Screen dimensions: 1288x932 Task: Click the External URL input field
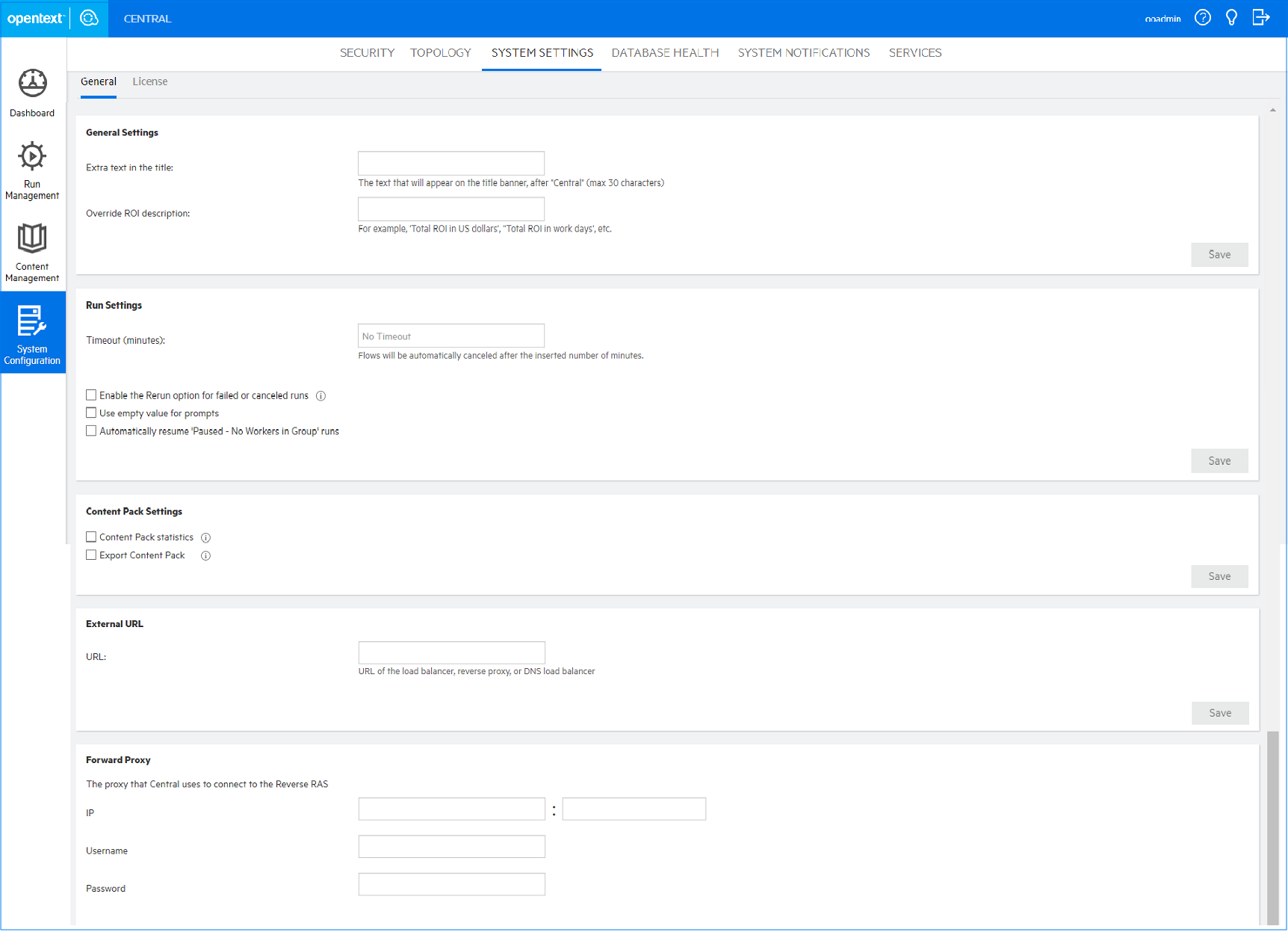click(451, 652)
